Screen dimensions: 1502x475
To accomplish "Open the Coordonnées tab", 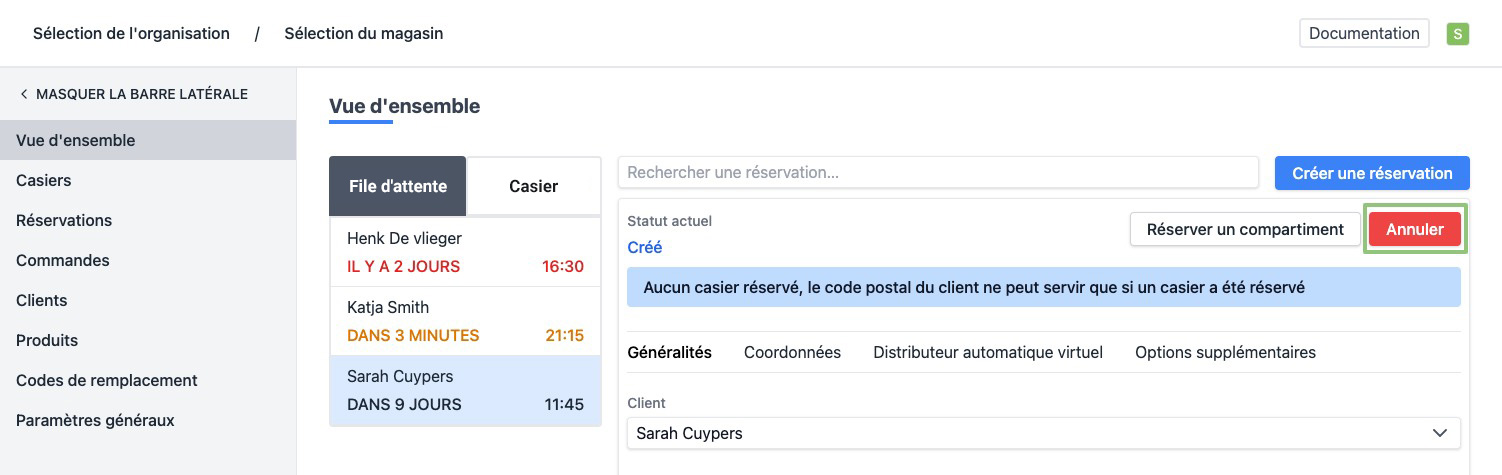I will [792, 352].
